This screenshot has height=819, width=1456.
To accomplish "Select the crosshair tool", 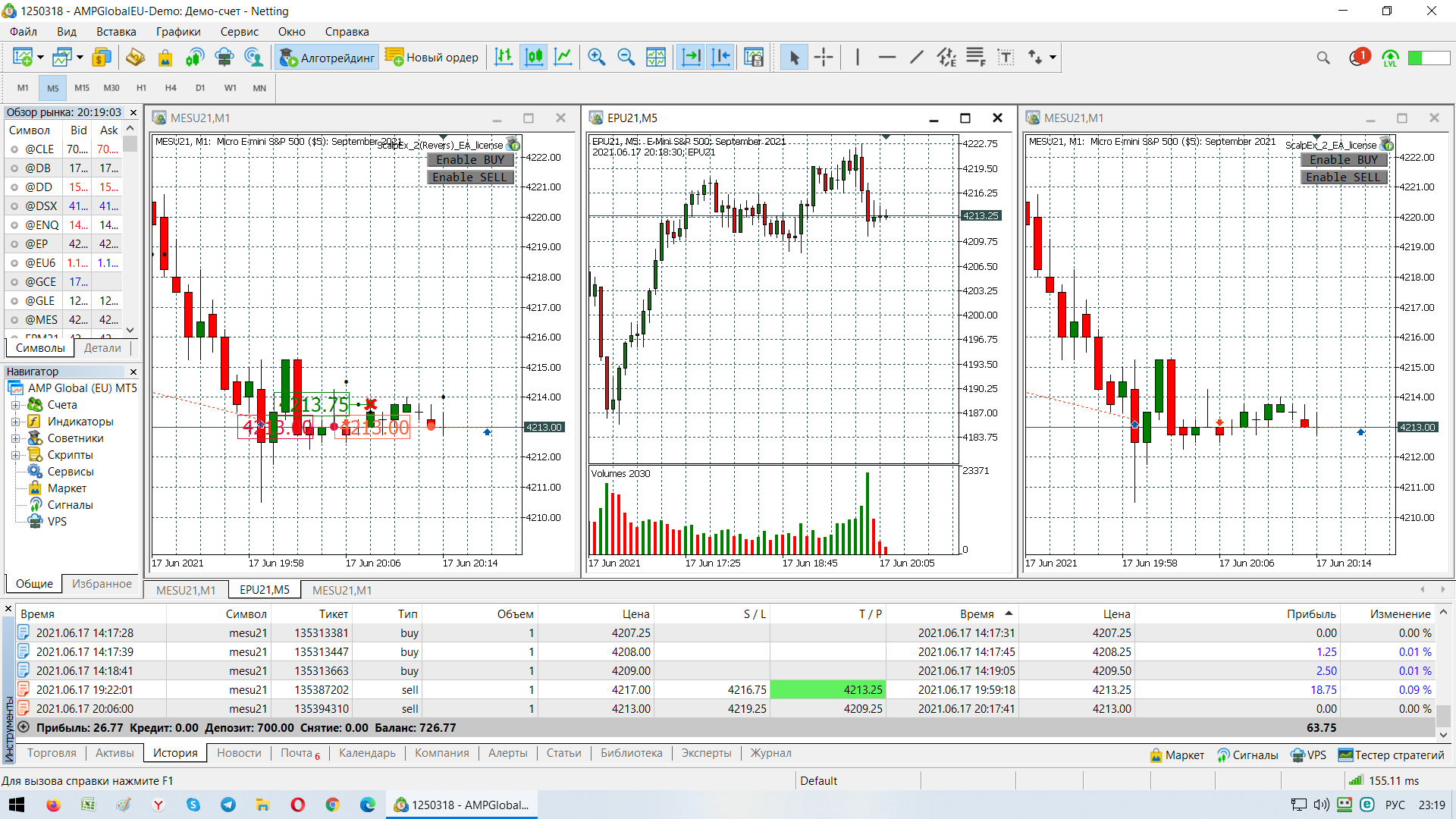I will pos(824,57).
